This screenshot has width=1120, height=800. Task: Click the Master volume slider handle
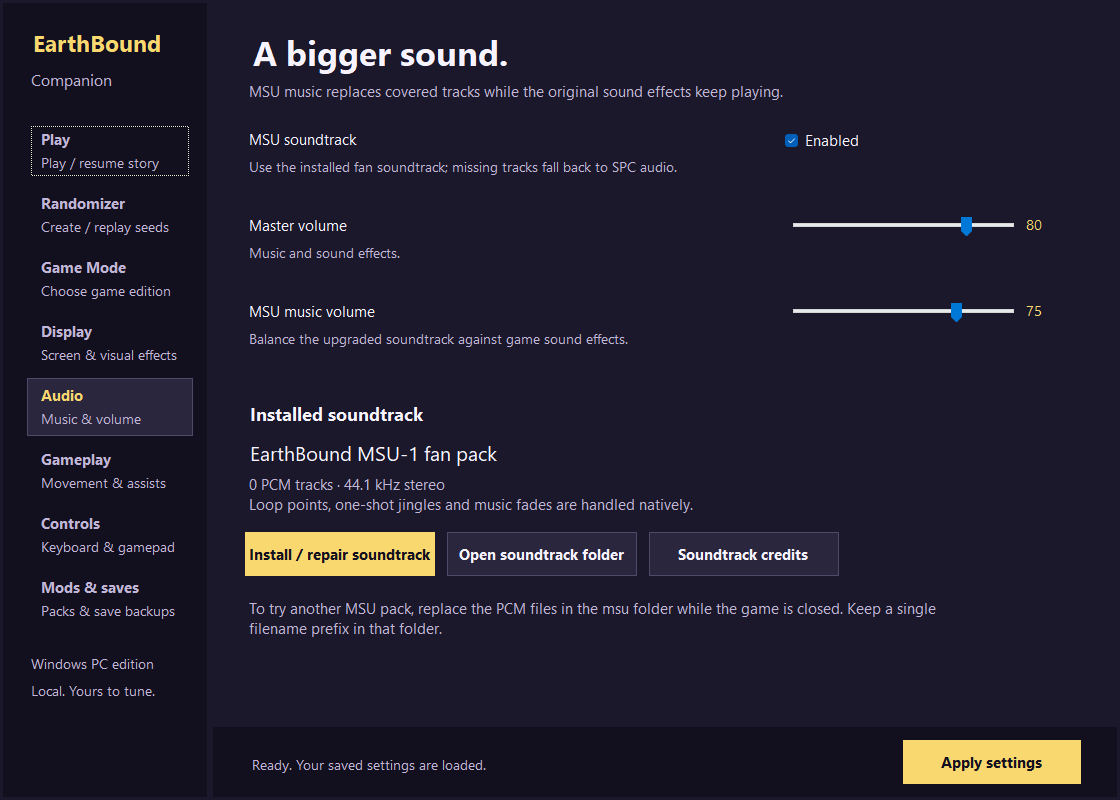pyautogui.click(x=966, y=226)
